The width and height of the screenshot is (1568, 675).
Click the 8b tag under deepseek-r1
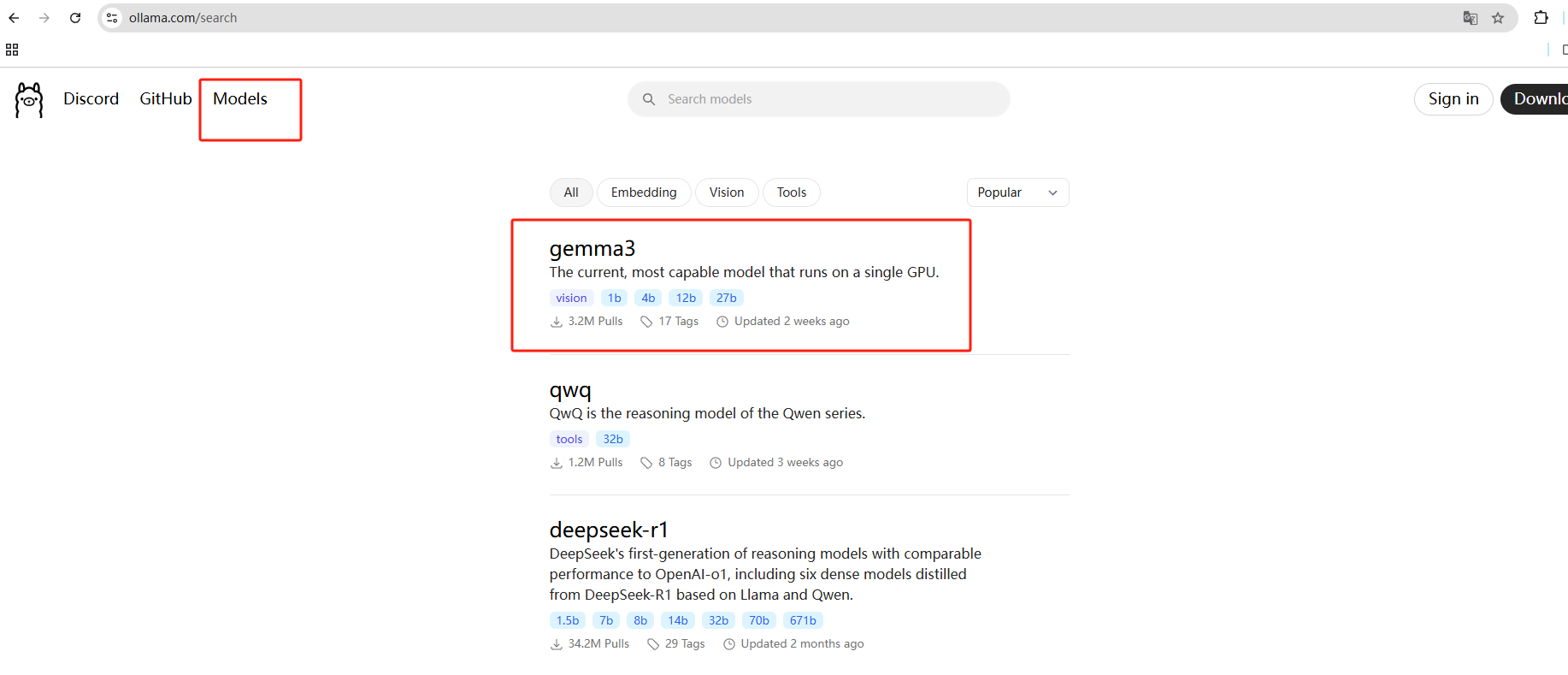point(640,620)
